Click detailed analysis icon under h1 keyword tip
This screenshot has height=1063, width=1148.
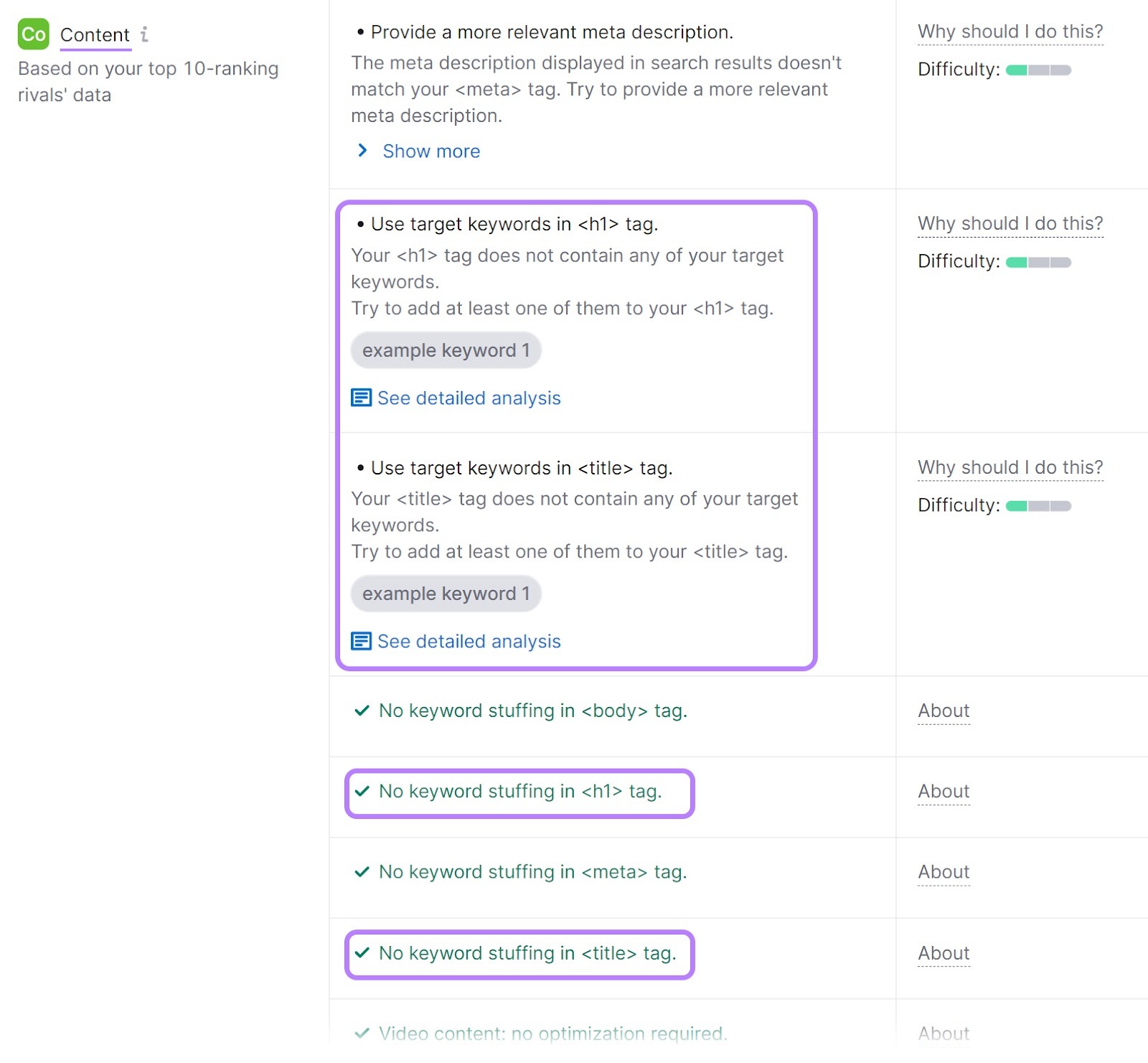362,397
